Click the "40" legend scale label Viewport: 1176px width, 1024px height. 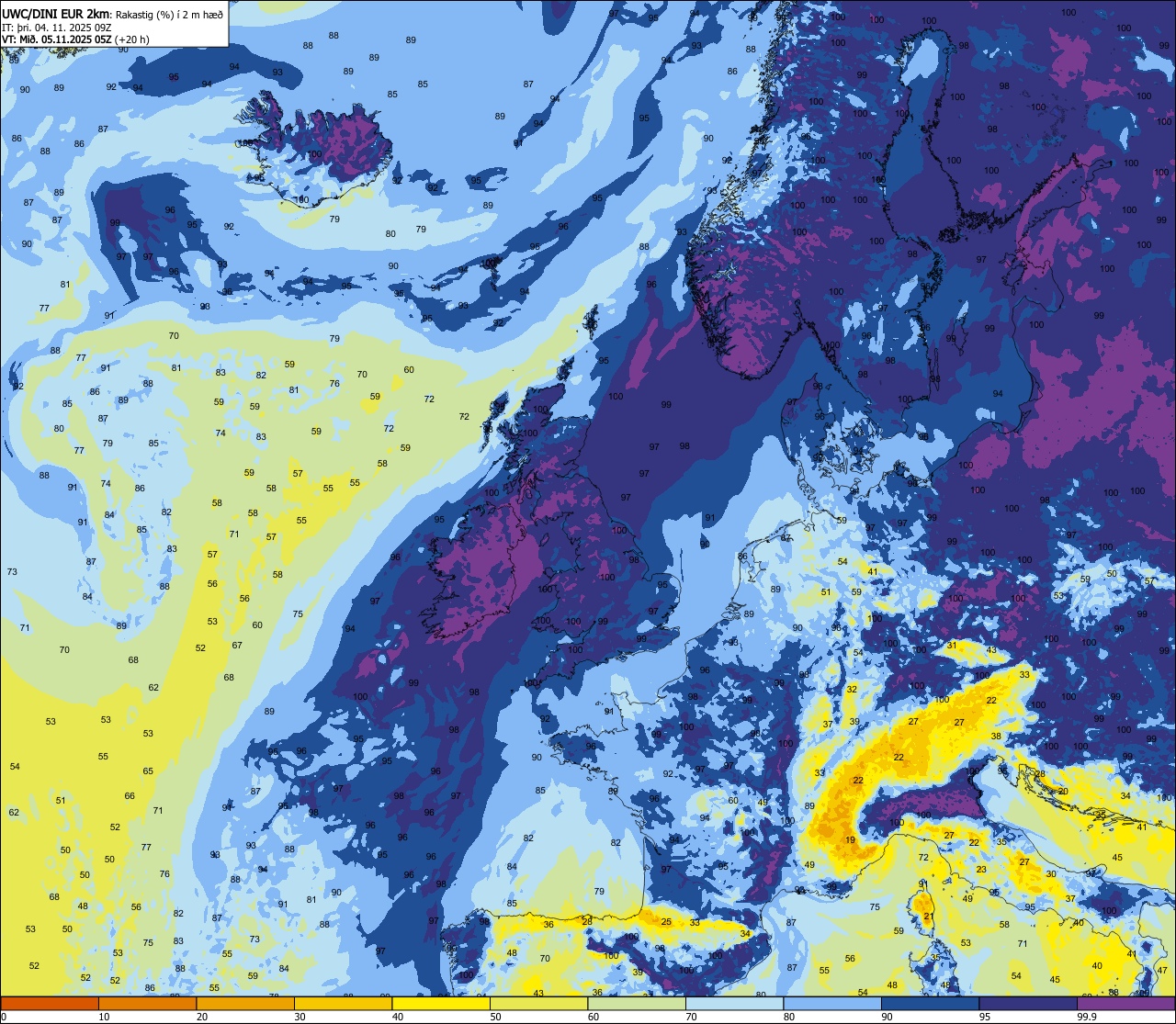pyautogui.click(x=398, y=1017)
